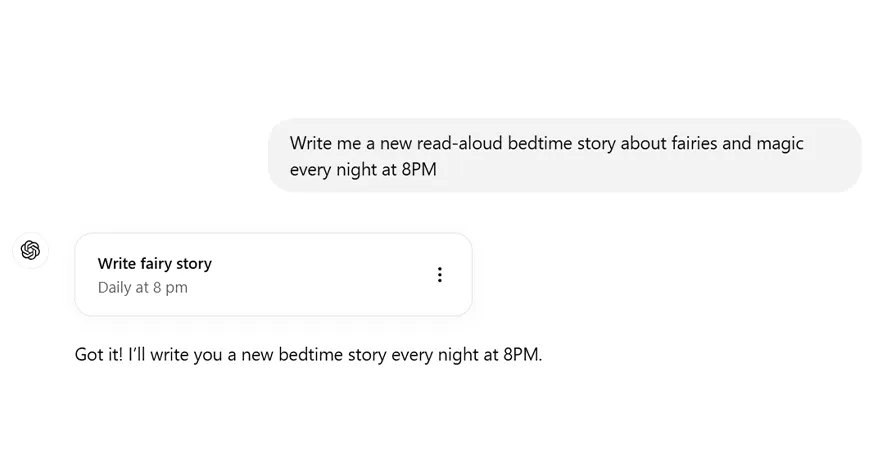
Task: Click the "Daily at 8 pm" schedule text
Action: point(143,287)
